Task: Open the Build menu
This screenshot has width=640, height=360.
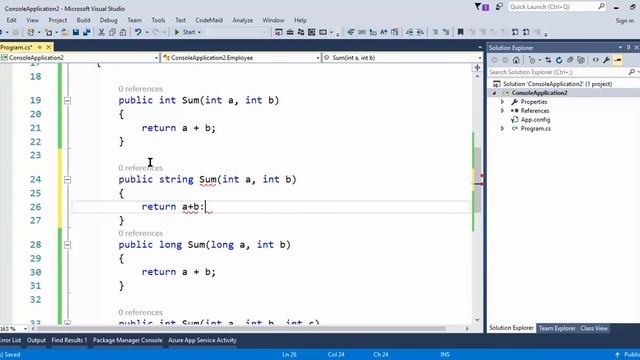Action: (83, 20)
